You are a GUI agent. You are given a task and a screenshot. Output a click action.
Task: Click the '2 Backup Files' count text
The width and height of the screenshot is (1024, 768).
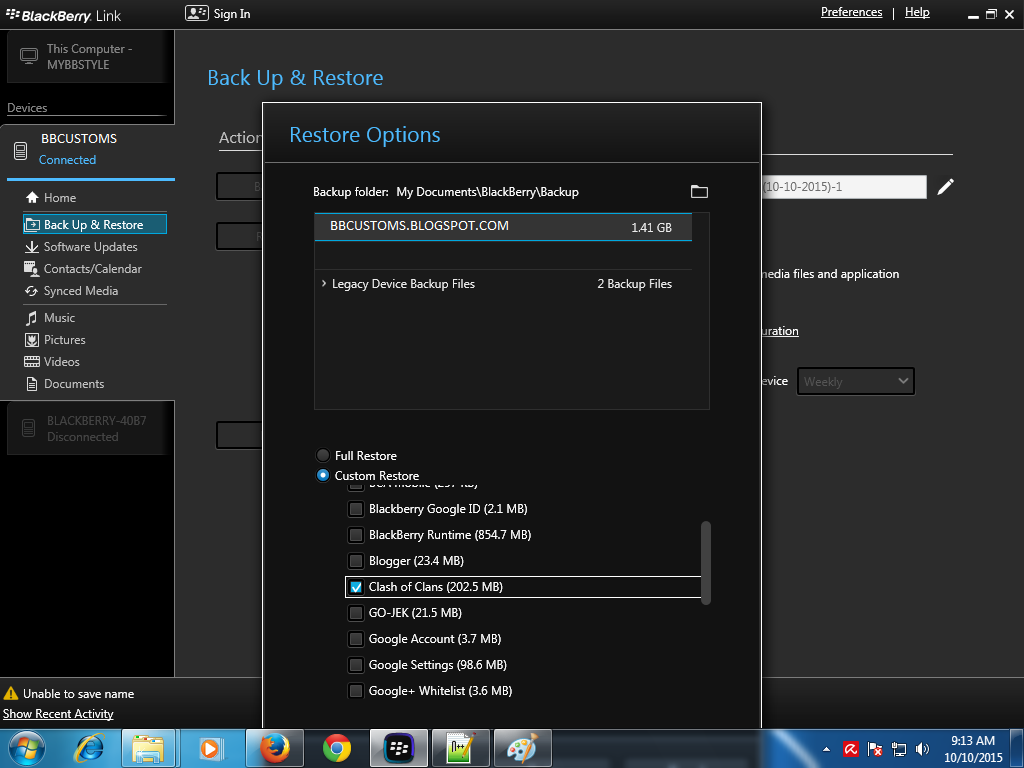click(x=634, y=284)
